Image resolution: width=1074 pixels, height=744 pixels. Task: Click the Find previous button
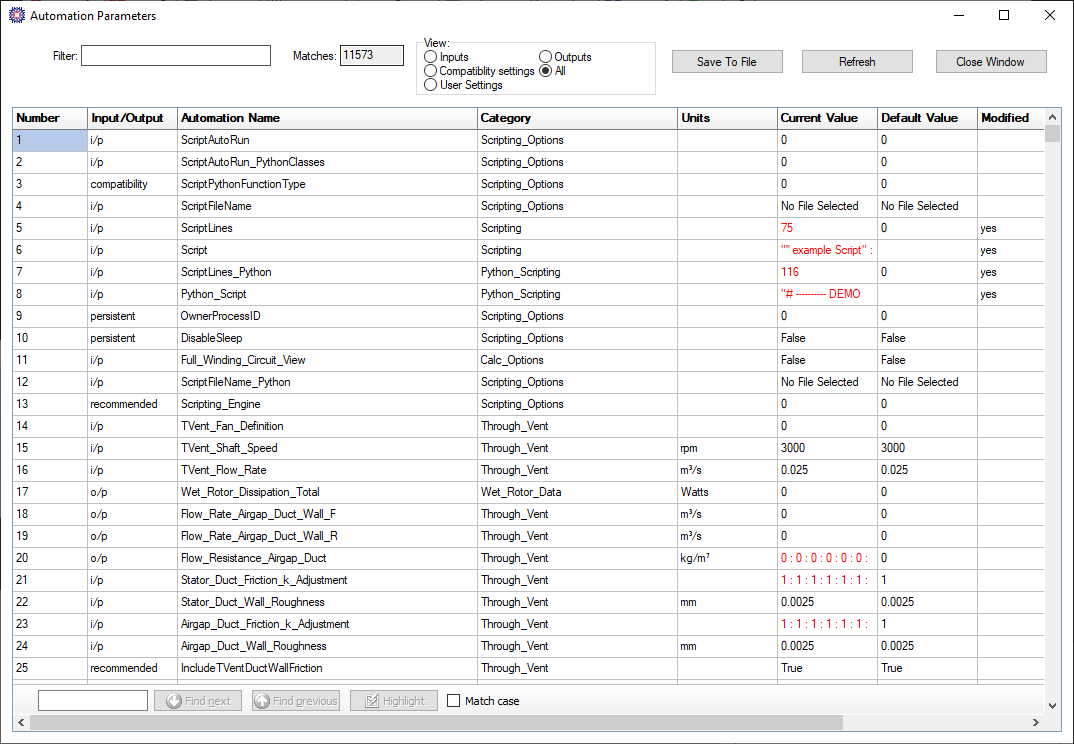coord(296,701)
